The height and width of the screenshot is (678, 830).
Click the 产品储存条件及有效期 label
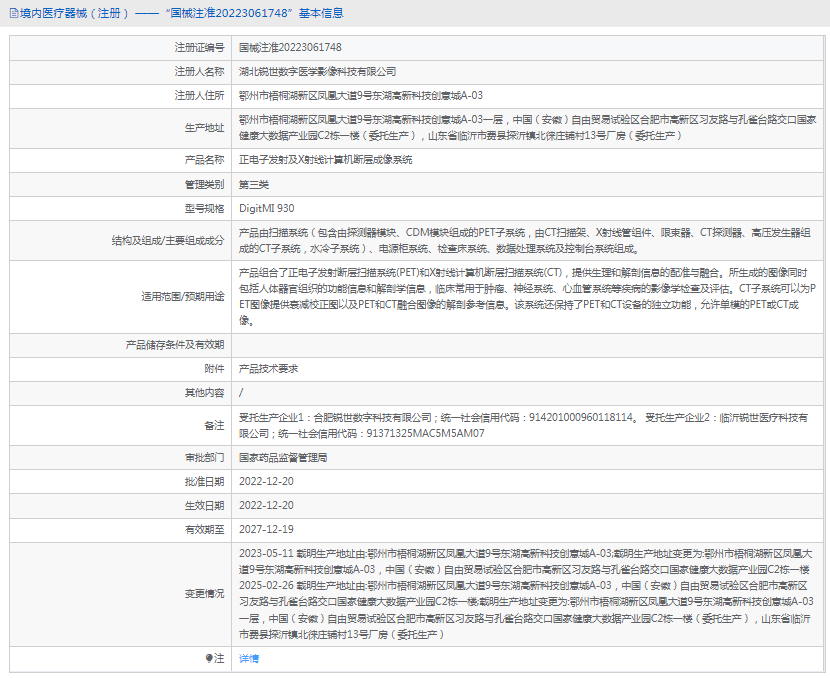point(175,345)
